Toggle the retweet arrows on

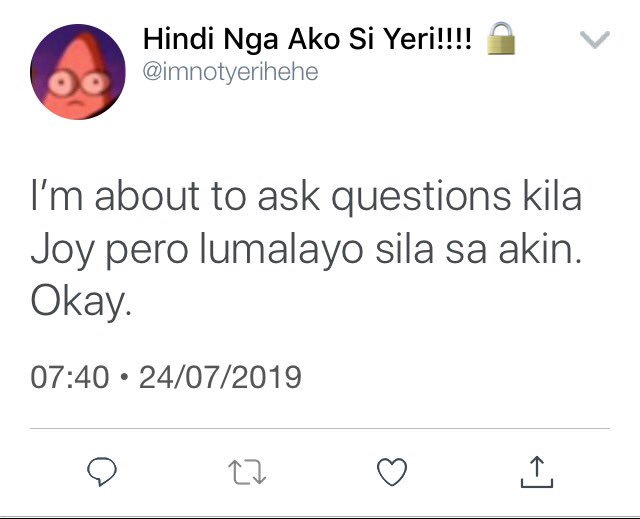[x=247, y=472]
